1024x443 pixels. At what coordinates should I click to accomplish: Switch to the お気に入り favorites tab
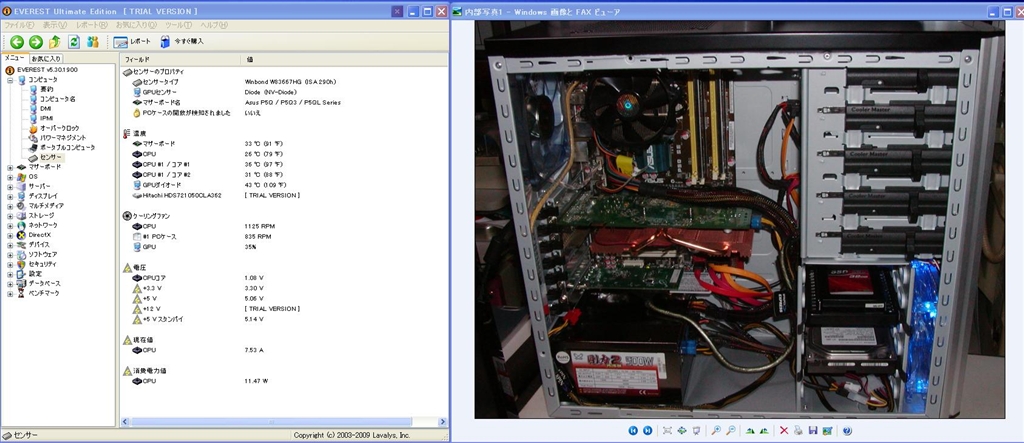click(x=46, y=59)
